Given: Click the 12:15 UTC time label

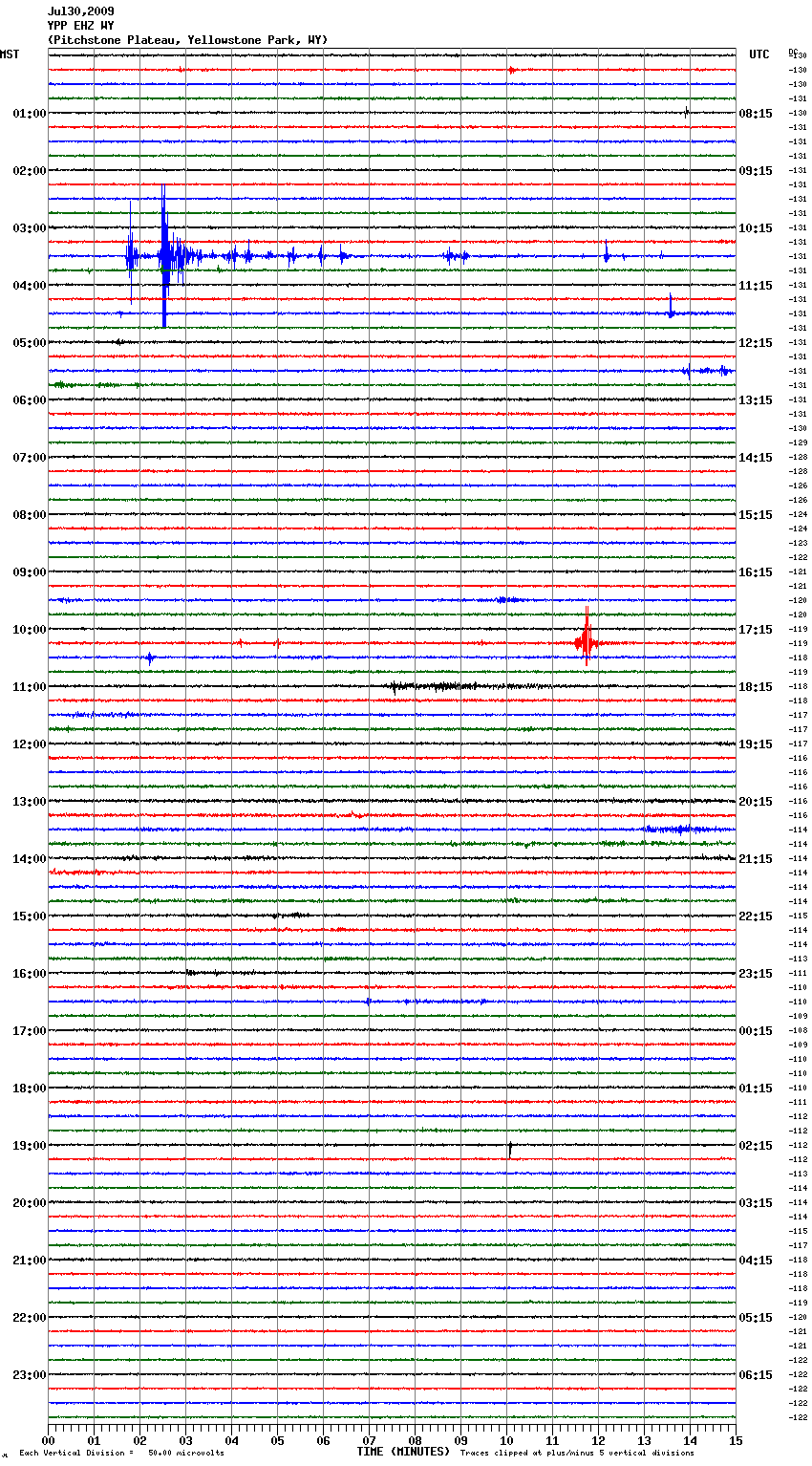Looking at the screenshot, I should [x=756, y=343].
